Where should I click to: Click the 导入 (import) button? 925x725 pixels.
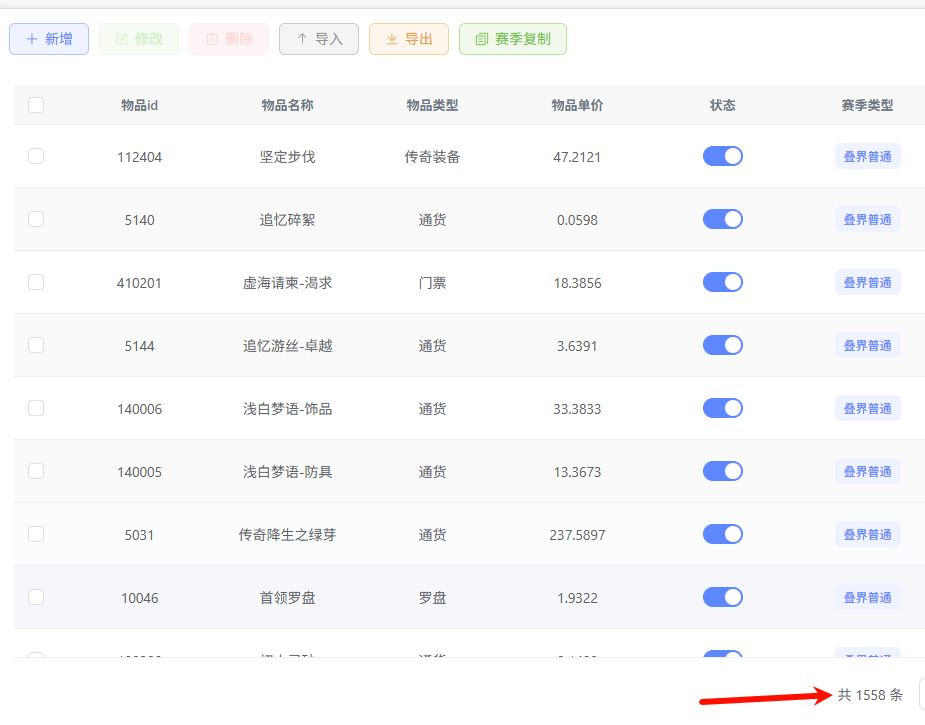pos(319,39)
